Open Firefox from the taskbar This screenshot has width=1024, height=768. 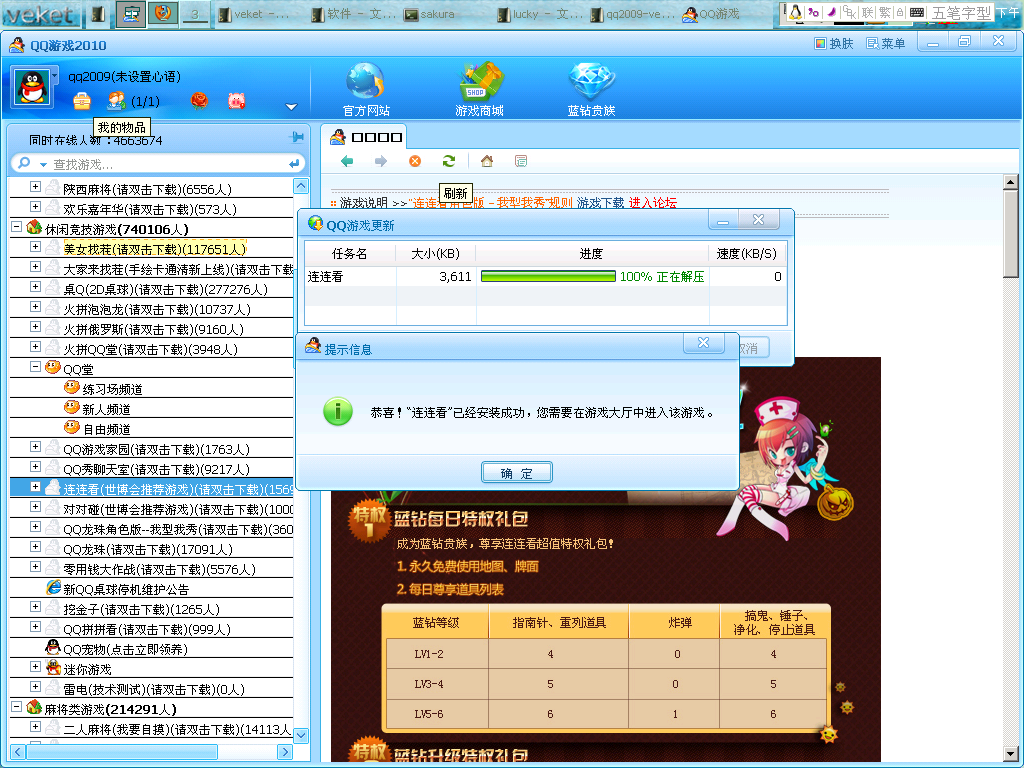tap(163, 13)
